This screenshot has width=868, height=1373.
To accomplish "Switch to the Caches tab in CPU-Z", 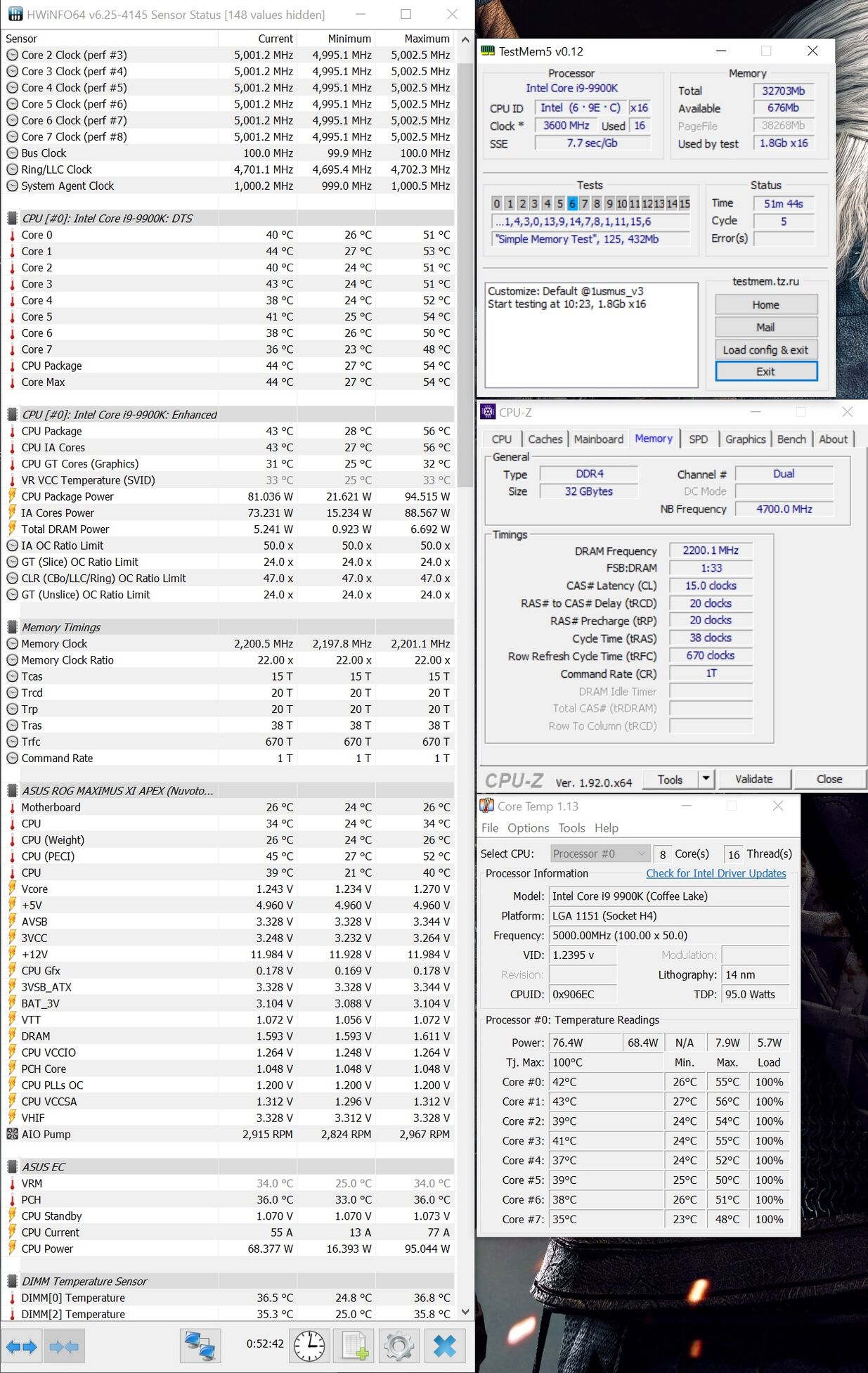I will 545,439.
